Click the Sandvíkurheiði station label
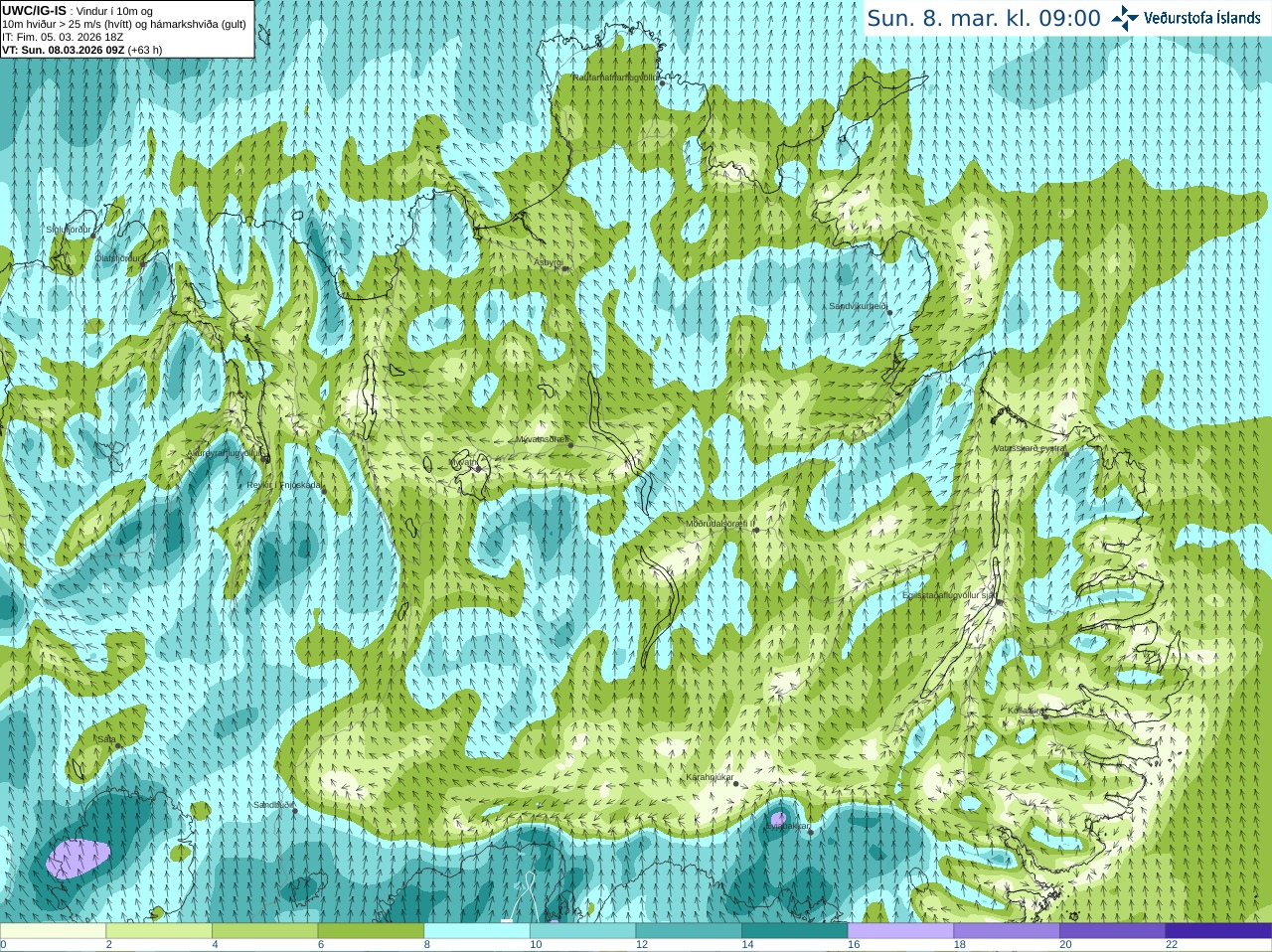The image size is (1272, 952). [x=858, y=306]
